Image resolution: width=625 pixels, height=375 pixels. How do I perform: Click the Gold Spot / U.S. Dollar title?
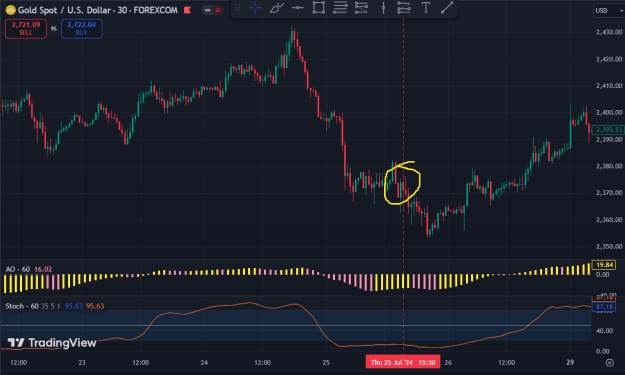coord(64,10)
